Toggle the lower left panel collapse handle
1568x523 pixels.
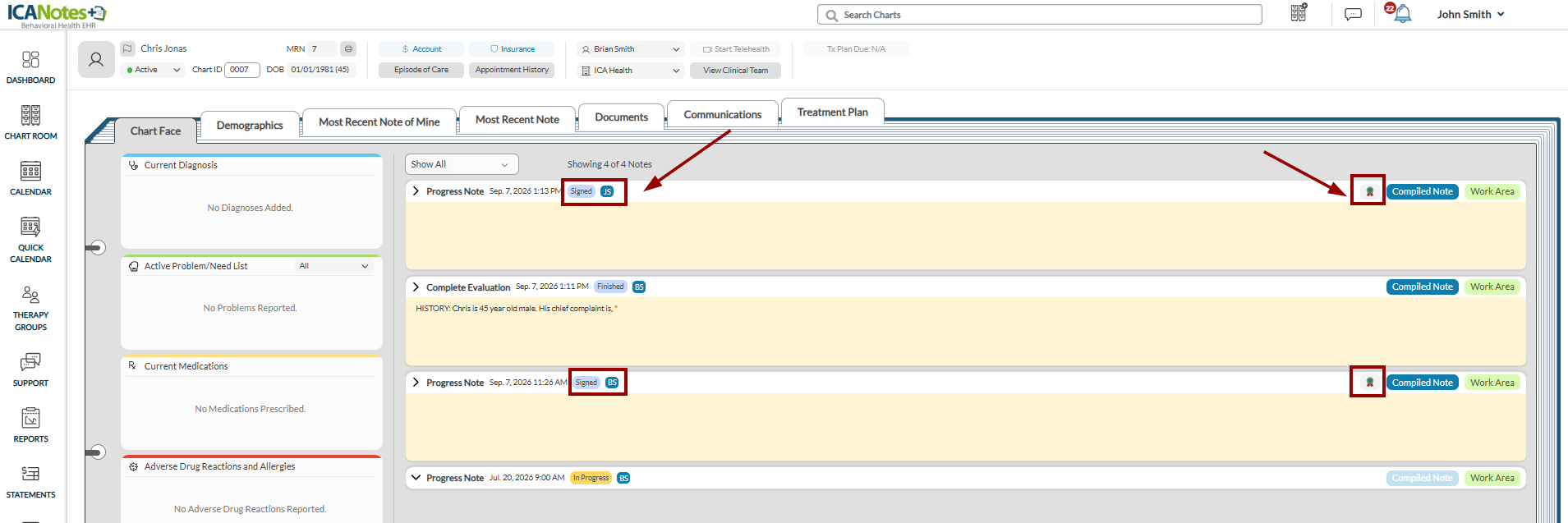96,452
